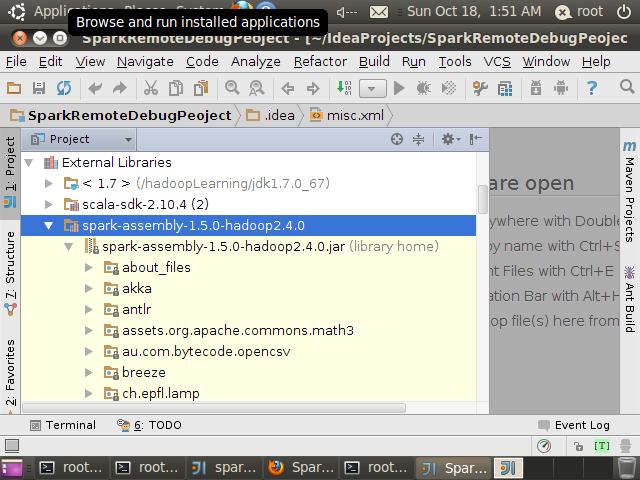640x480 pixels.
Task: Search everywhere magnifier at toolbar right
Action: (x=627, y=87)
